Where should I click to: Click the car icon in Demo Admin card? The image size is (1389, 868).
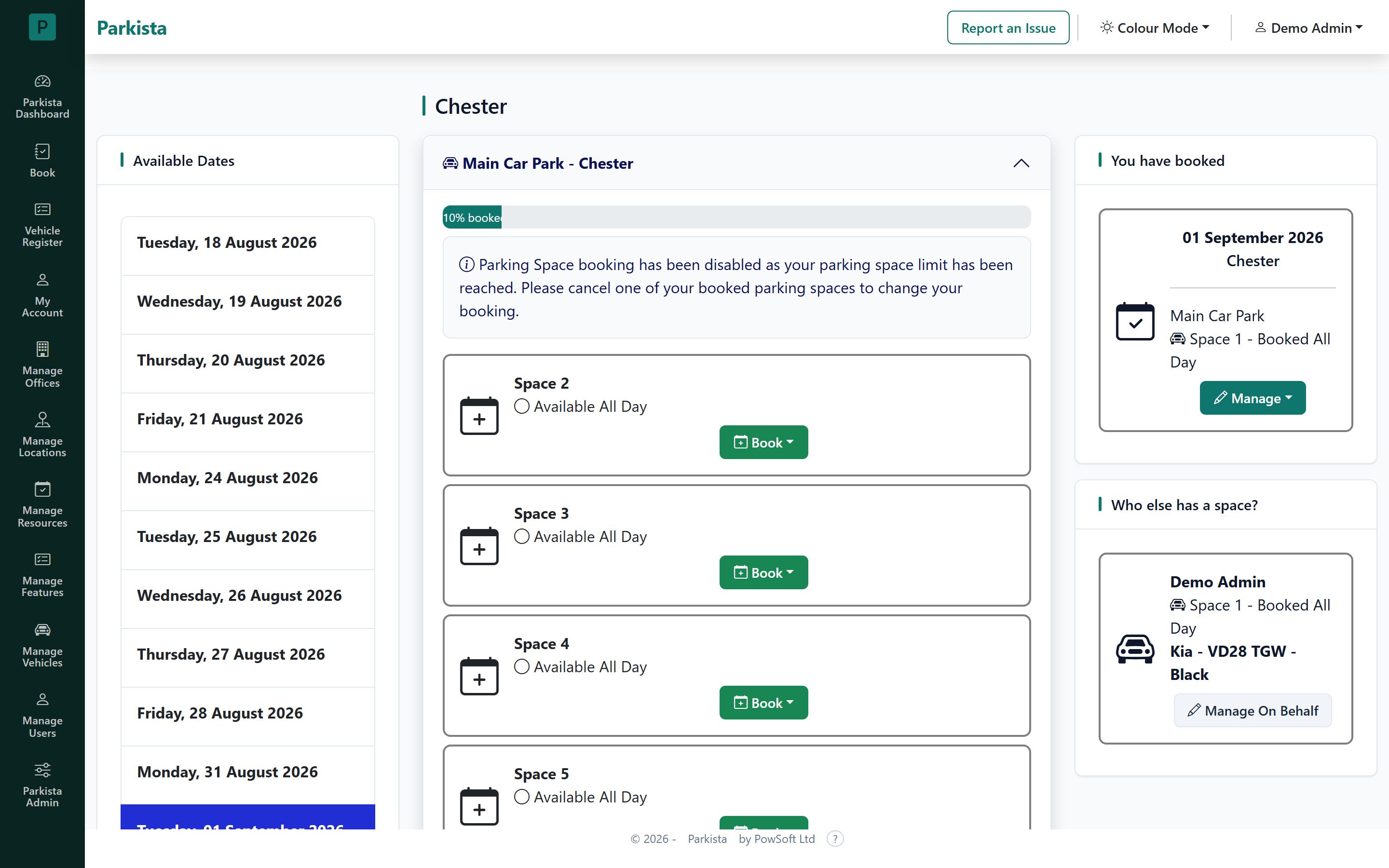tap(1135, 649)
